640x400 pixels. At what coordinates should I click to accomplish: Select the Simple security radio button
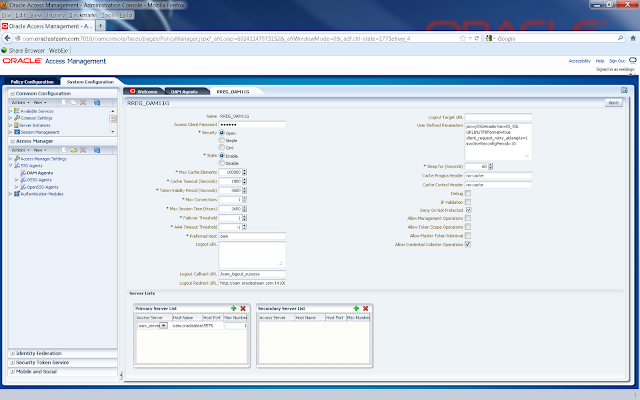pos(222,140)
